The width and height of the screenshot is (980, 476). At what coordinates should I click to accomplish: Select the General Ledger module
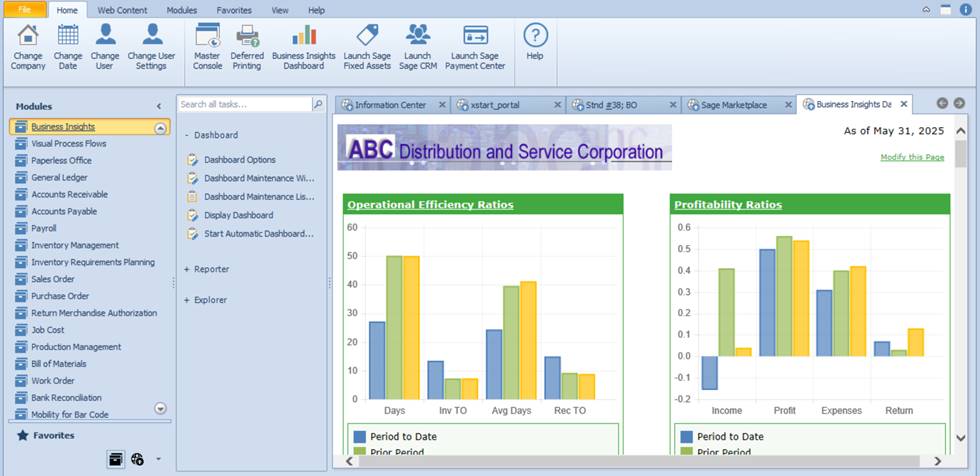59,177
